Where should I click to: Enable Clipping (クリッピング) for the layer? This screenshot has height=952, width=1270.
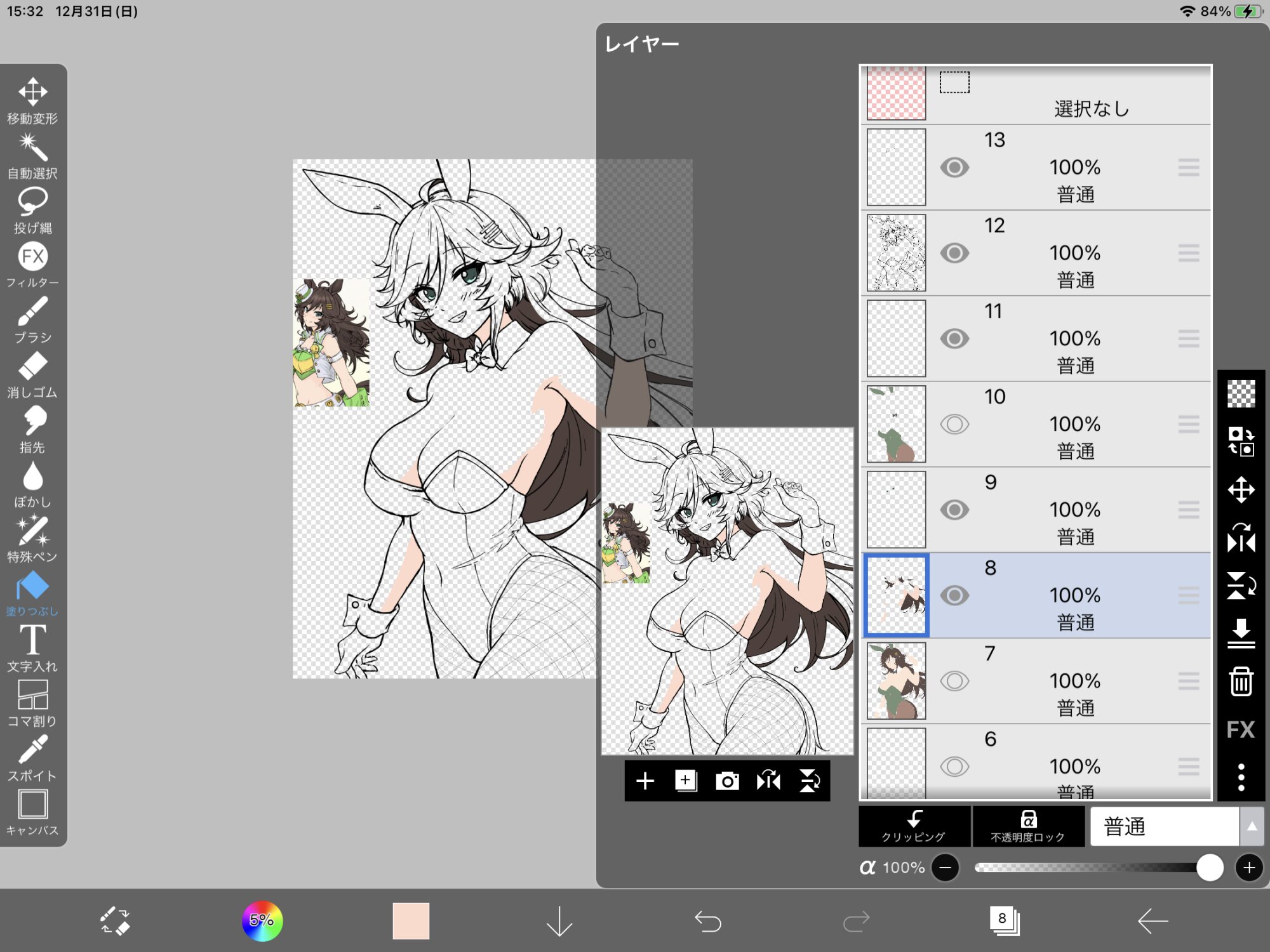(914, 826)
